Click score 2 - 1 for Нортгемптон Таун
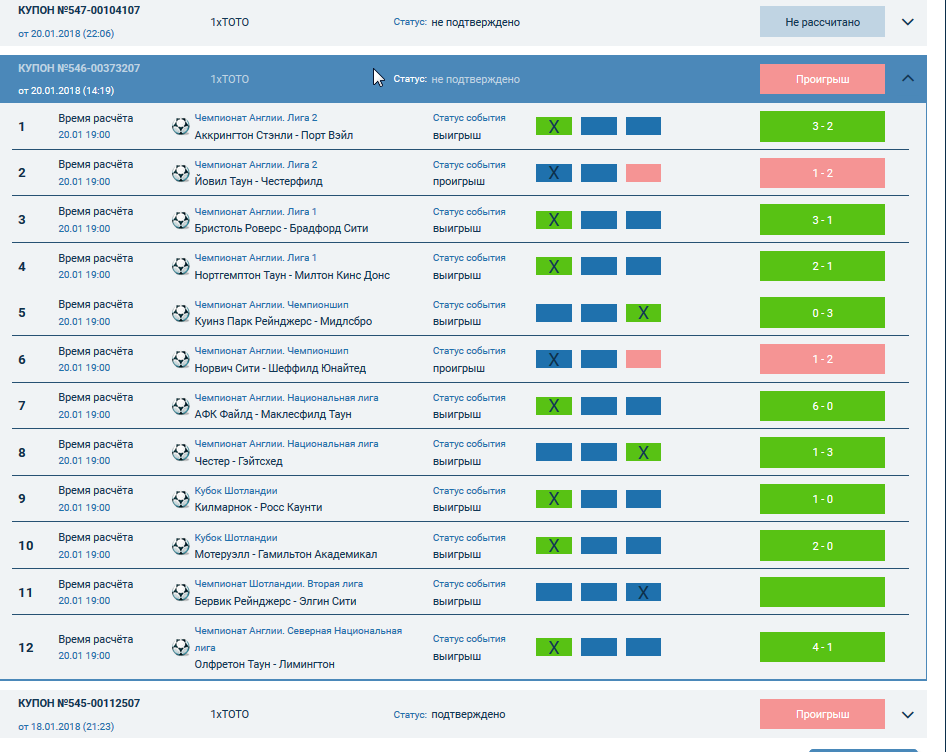946x752 pixels. [822, 266]
